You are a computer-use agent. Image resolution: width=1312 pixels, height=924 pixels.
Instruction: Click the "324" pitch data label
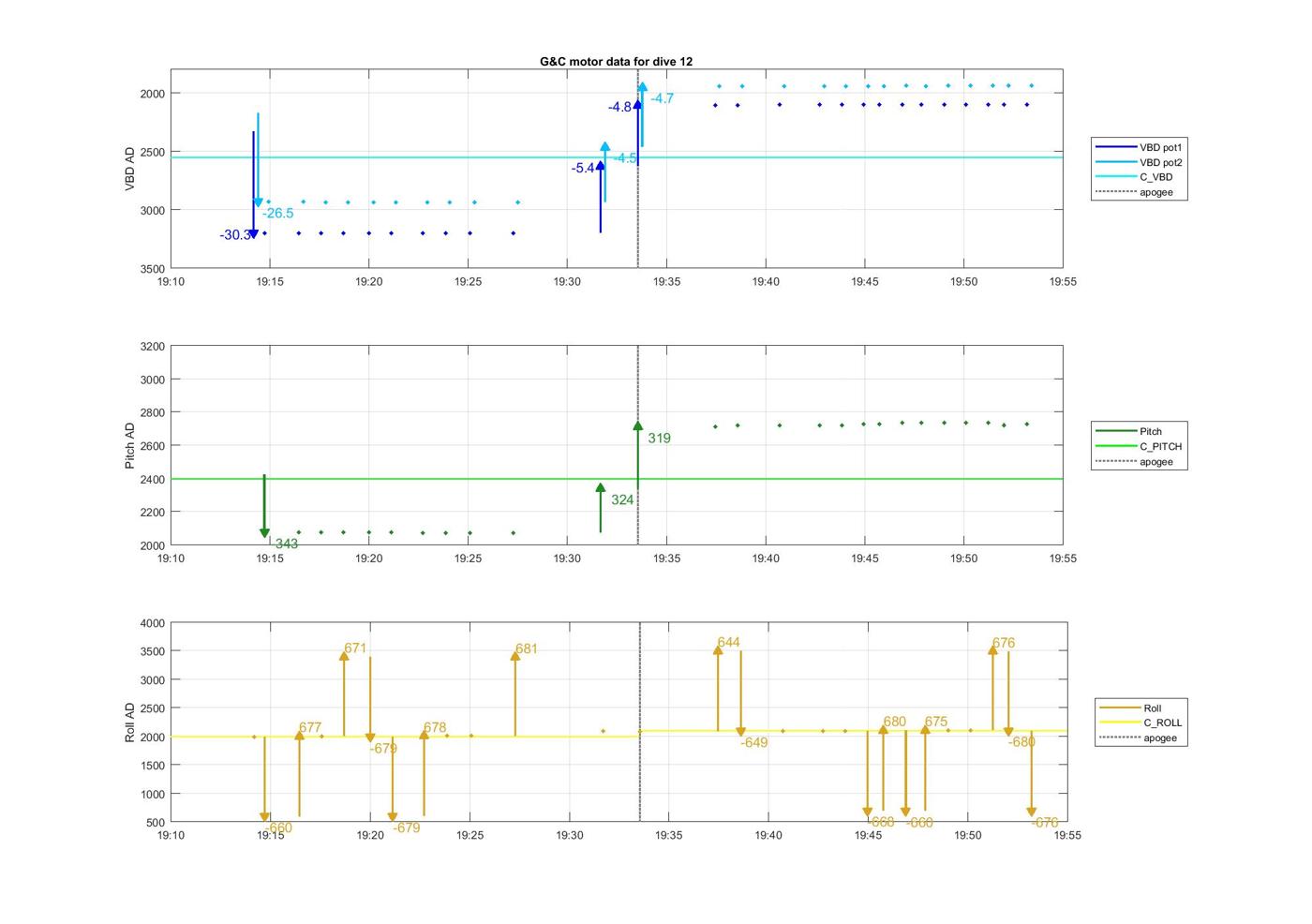point(622,500)
